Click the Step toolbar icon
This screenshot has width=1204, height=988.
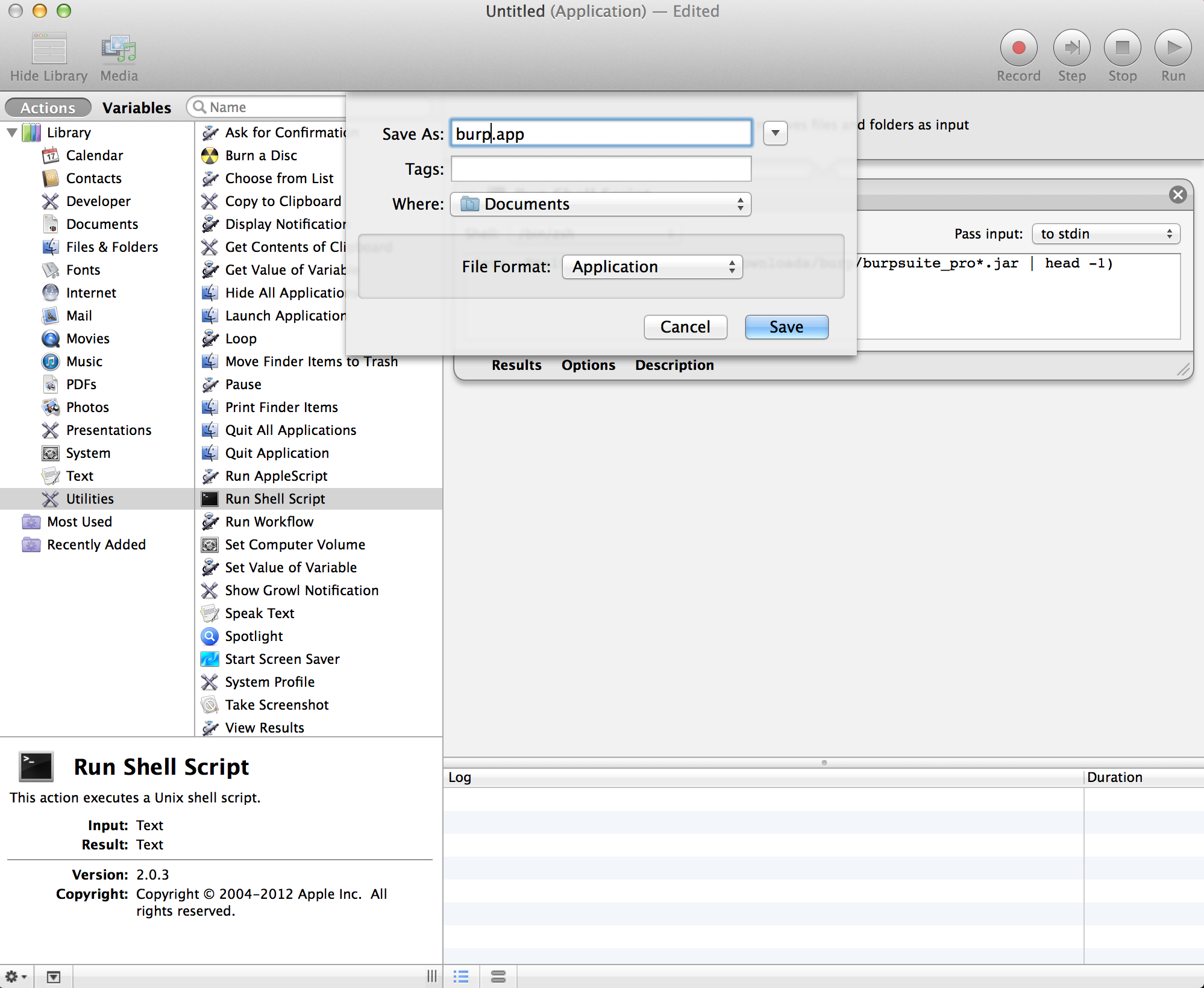click(x=1071, y=48)
